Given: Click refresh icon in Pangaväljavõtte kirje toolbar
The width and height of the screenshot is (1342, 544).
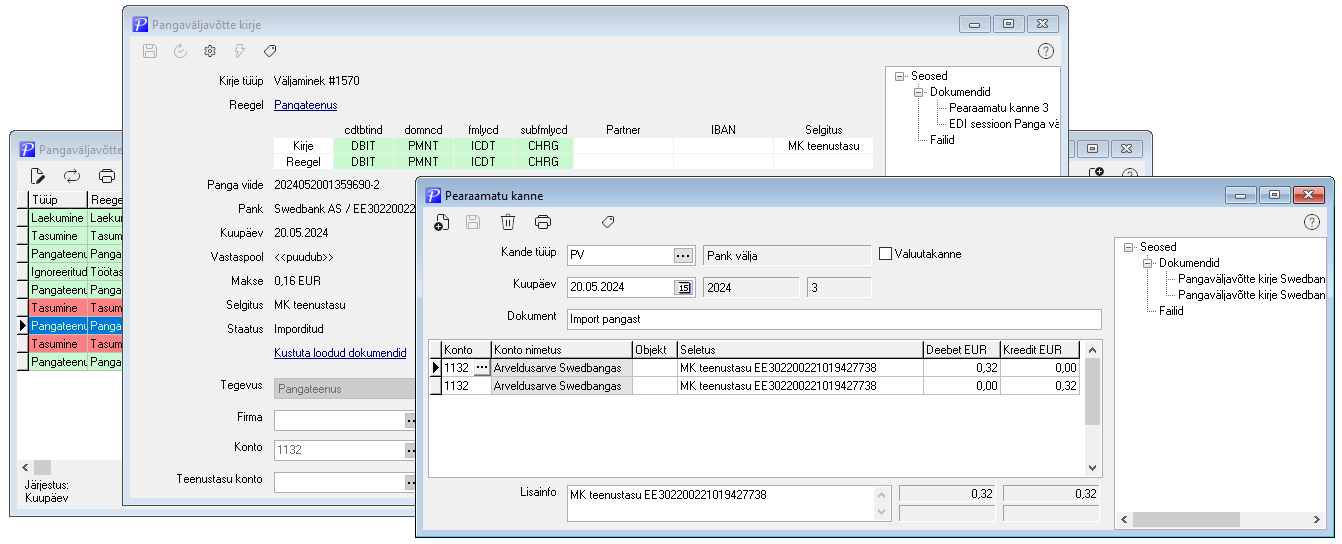Looking at the screenshot, I should pyautogui.click(x=180, y=50).
